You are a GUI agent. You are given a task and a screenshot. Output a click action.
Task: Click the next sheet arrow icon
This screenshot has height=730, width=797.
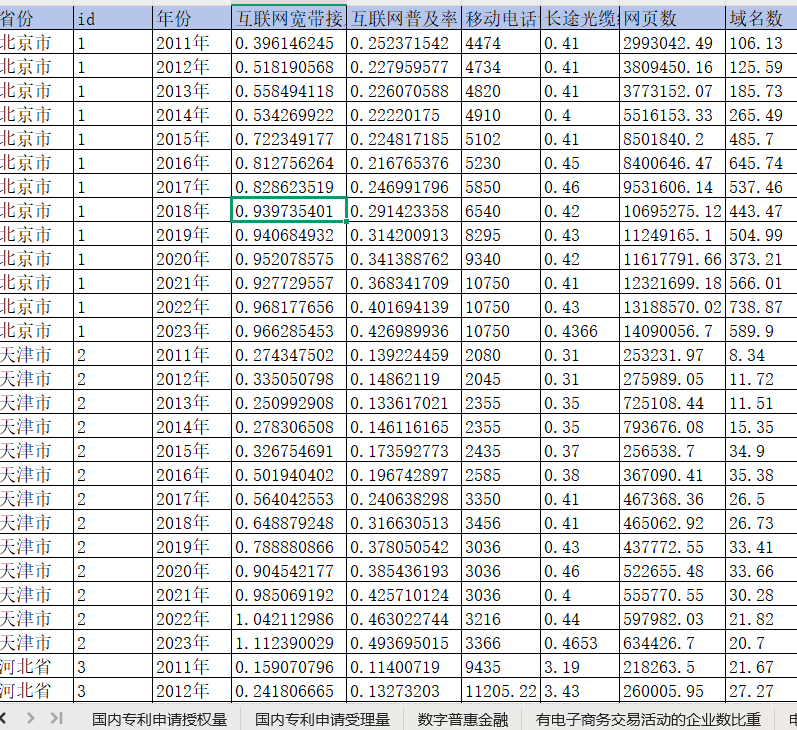(31, 717)
